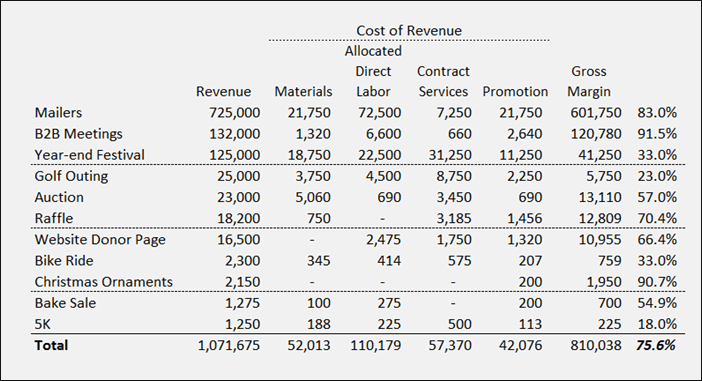Click the Golf Outing row label
The image size is (702, 381).
coord(71,176)
